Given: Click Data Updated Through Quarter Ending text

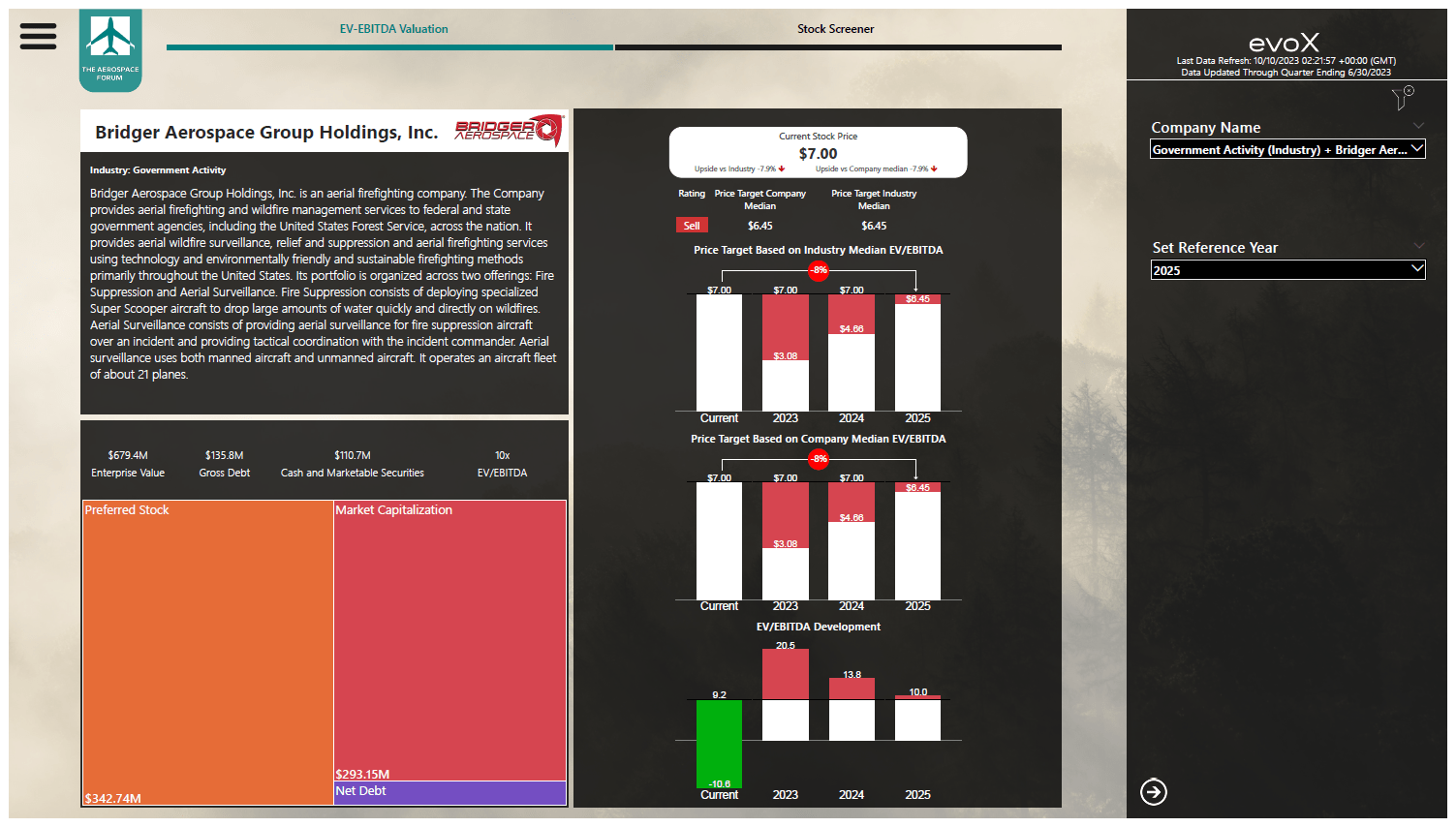Looking at the screenshot, I should [1286, 72].
